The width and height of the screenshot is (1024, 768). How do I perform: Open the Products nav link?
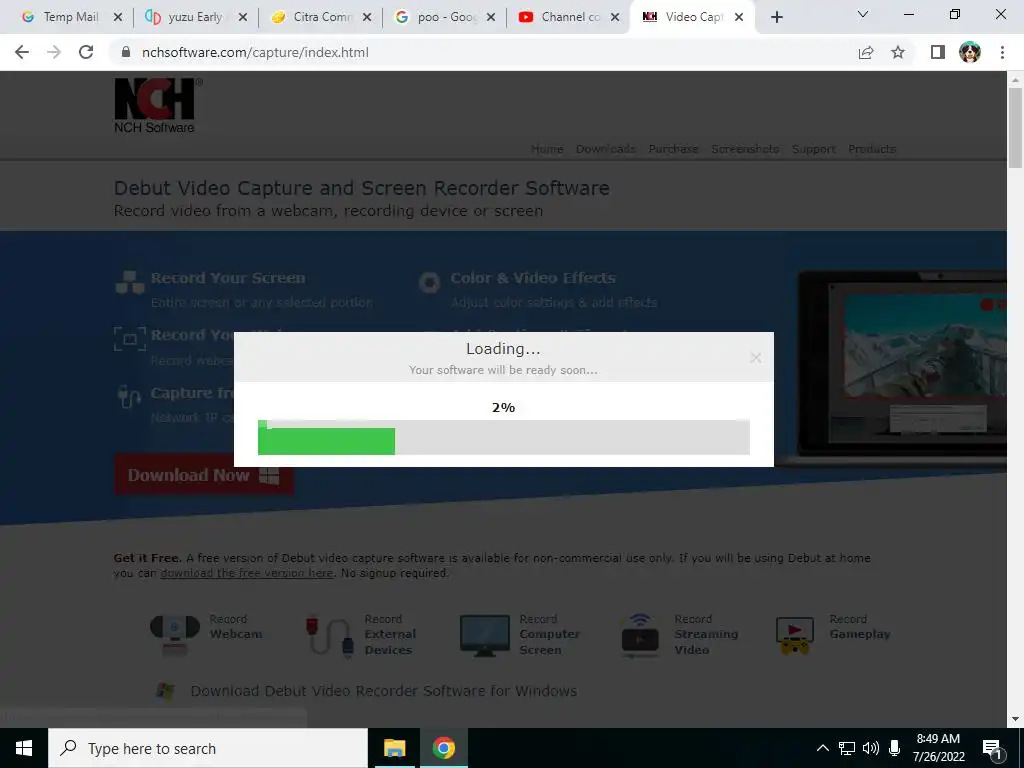(872, 149)
